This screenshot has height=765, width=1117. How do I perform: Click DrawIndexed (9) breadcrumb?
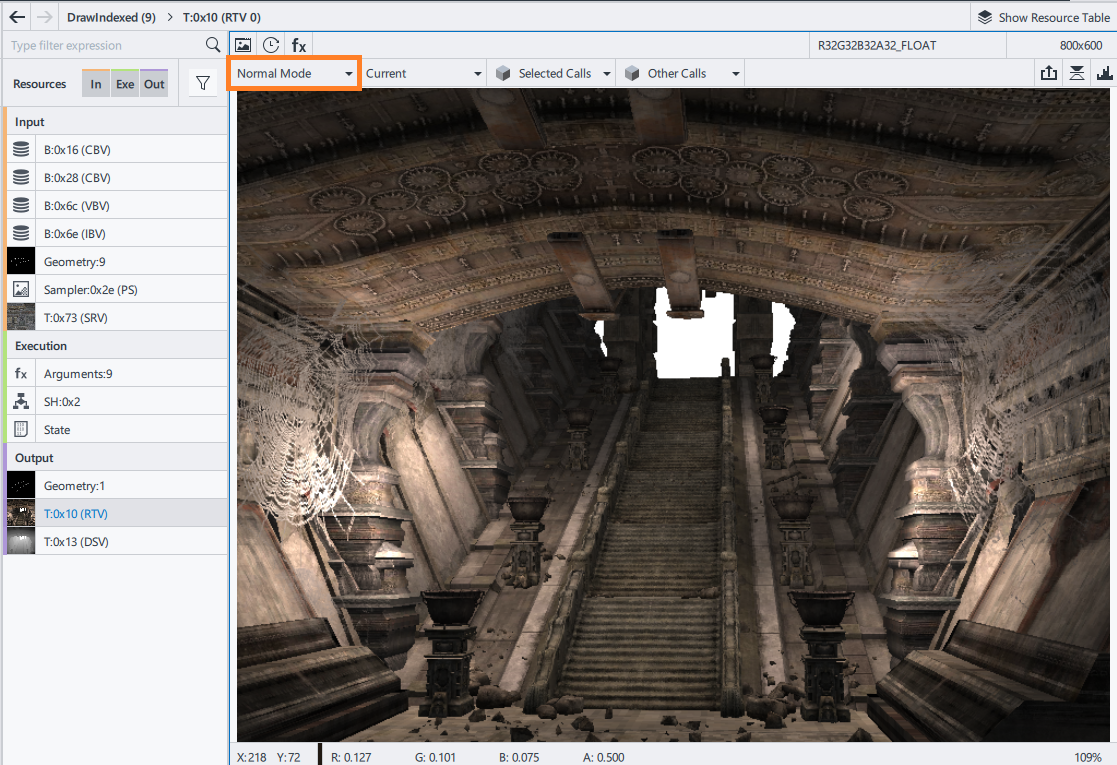coord(111,17)
